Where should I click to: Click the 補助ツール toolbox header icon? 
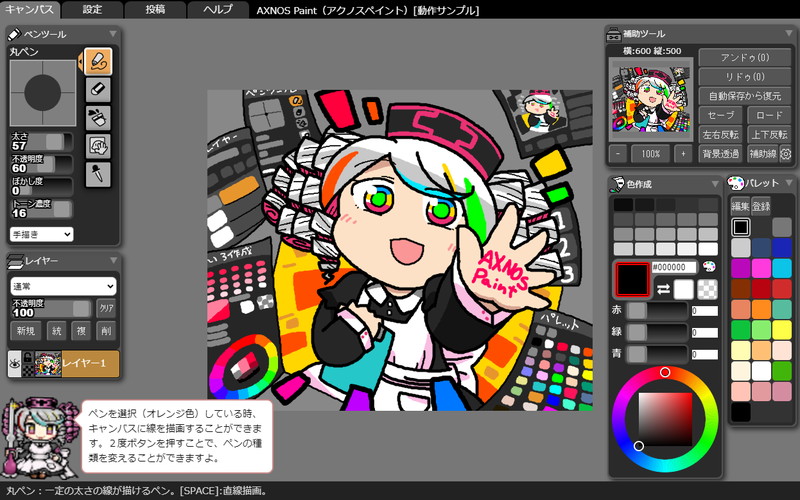(x=614, y=34)
